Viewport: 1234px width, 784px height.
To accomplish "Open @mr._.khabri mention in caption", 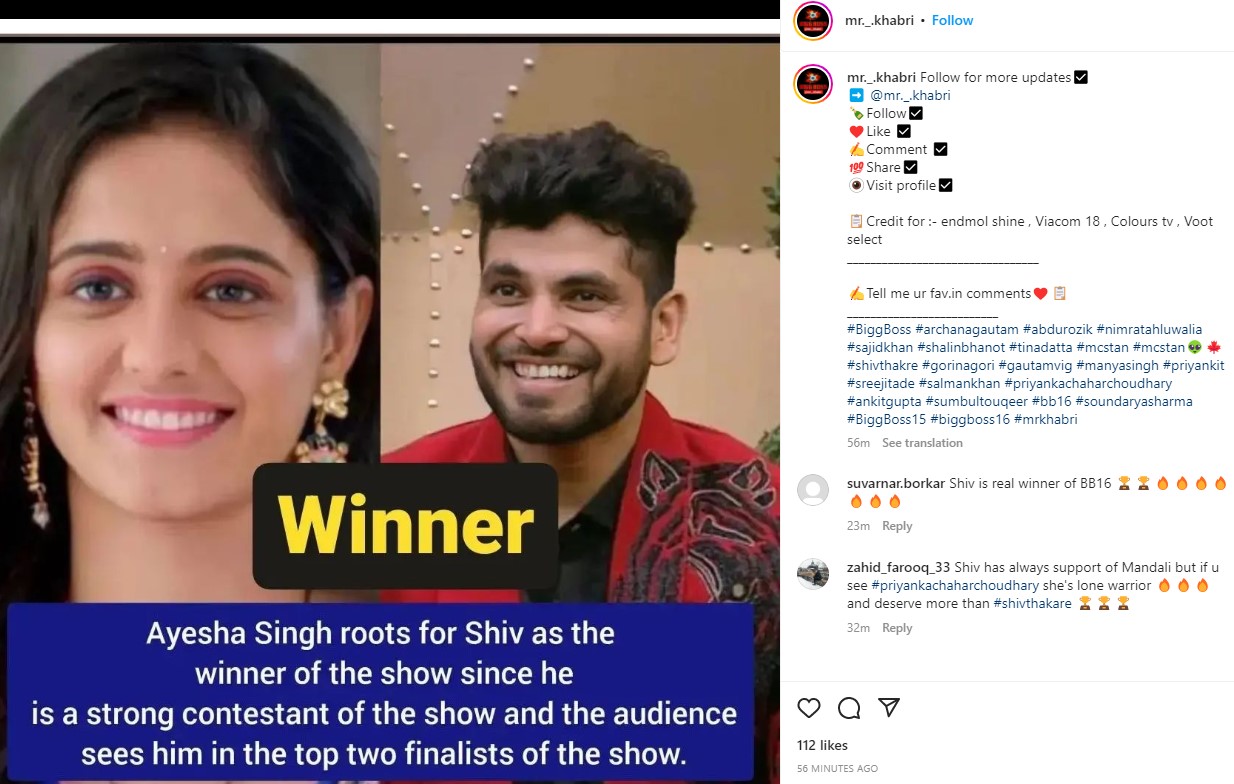I will (910, 95).
